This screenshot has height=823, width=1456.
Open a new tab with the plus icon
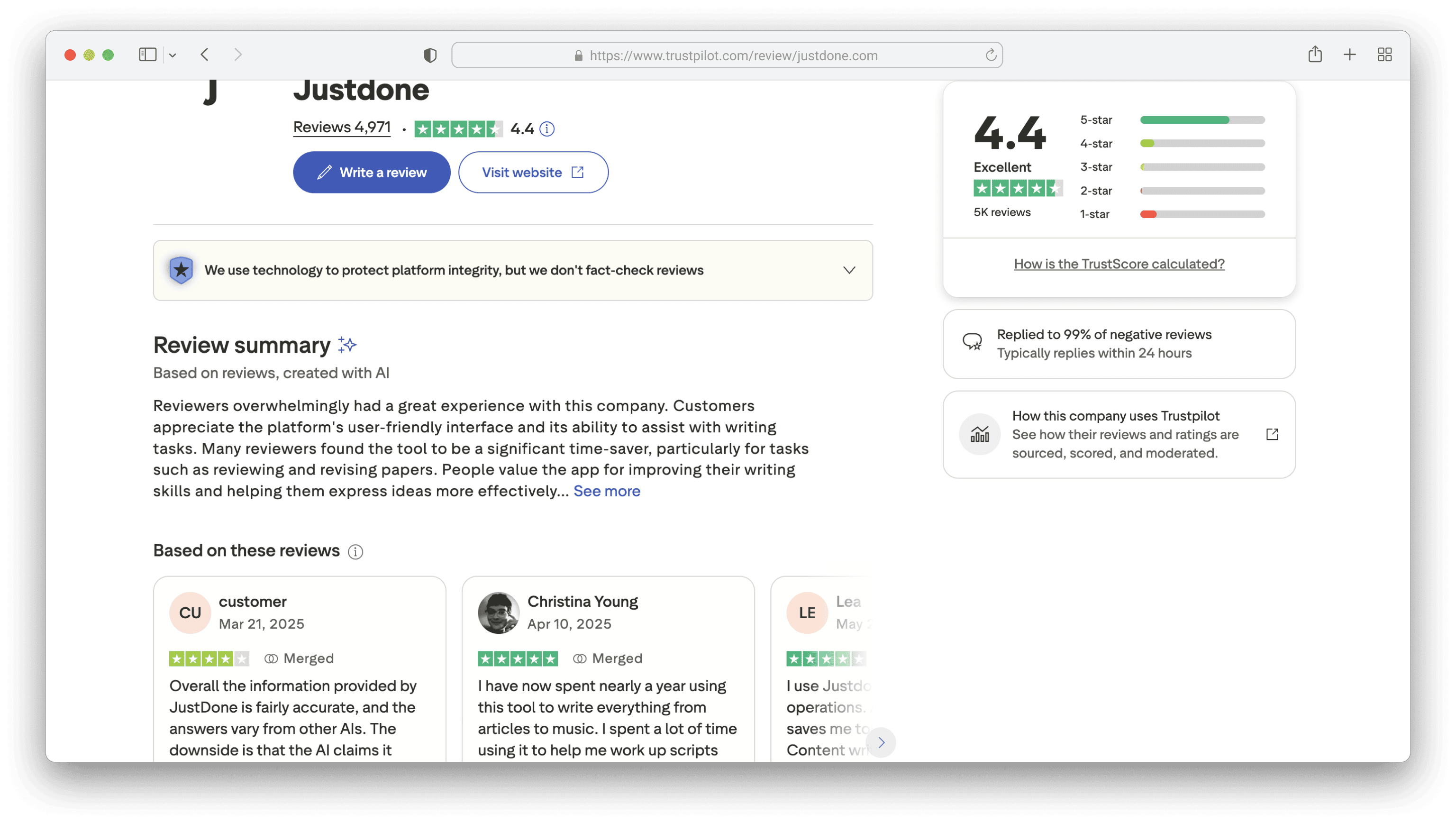click(x=1350, y=55)
